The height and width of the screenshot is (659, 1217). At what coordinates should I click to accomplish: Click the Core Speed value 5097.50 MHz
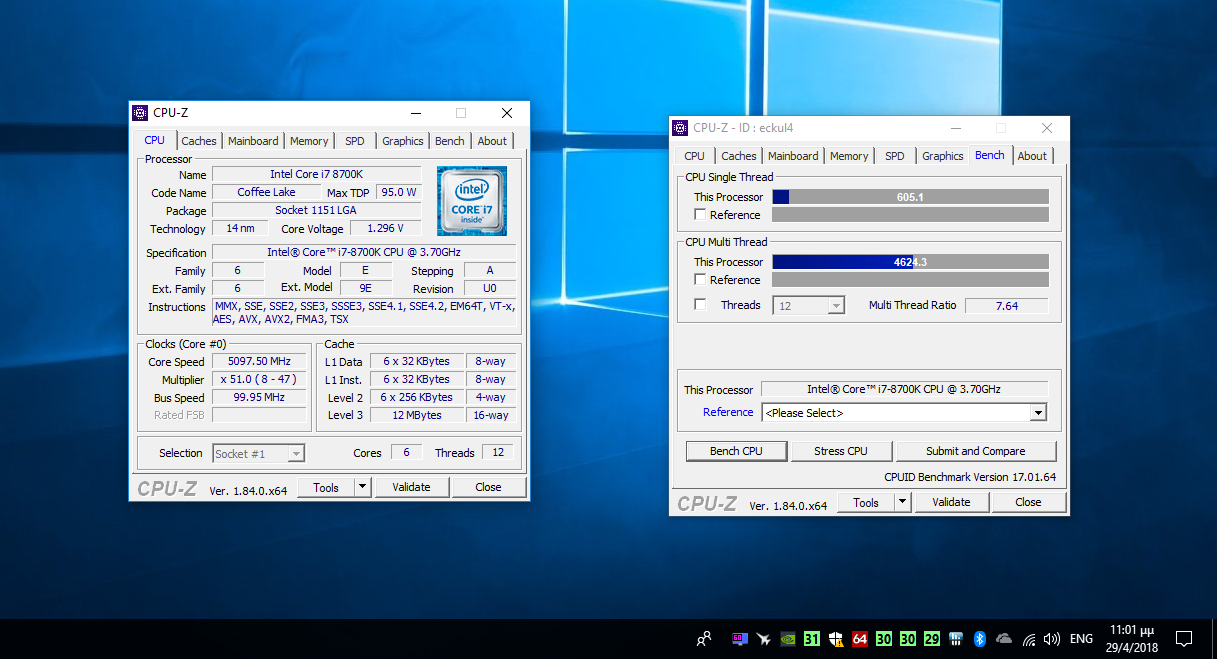pyautogui.click(x=260, y=362)
